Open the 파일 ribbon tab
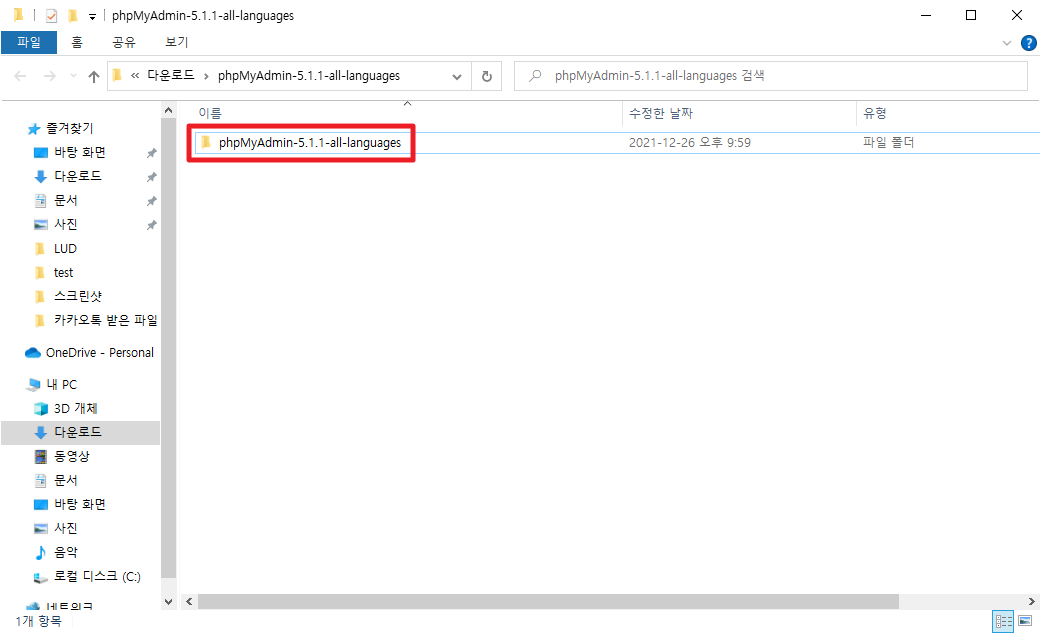 click(29, 42)
